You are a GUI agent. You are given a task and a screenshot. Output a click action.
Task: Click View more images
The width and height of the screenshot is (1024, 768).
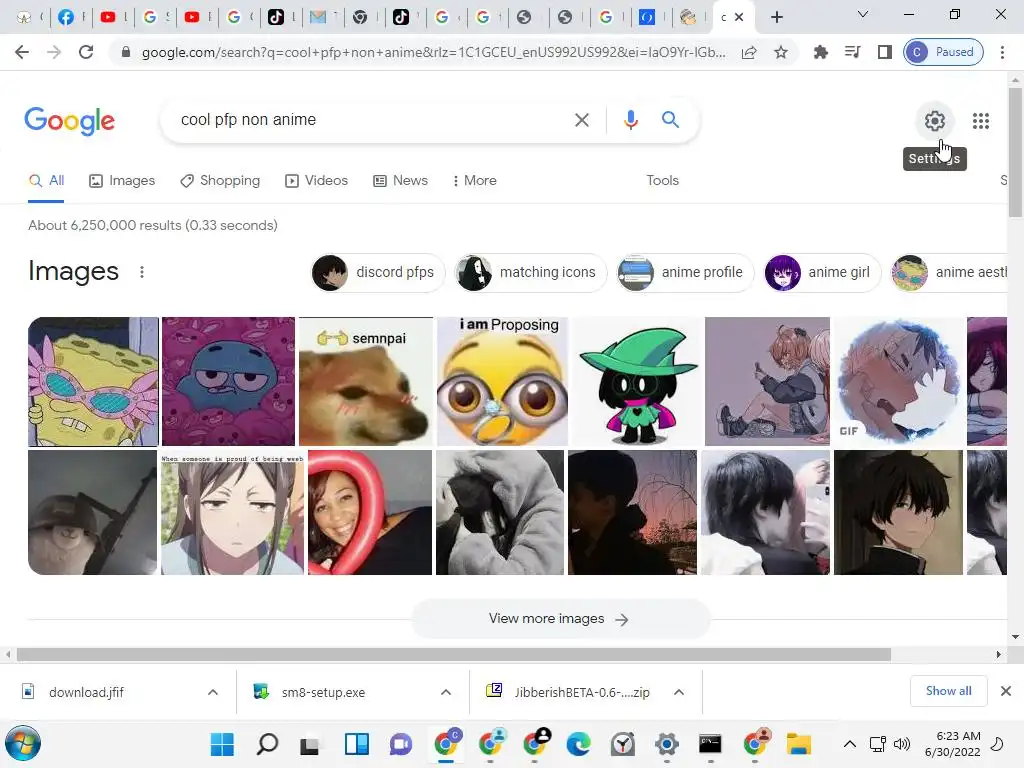coord(560,619)
